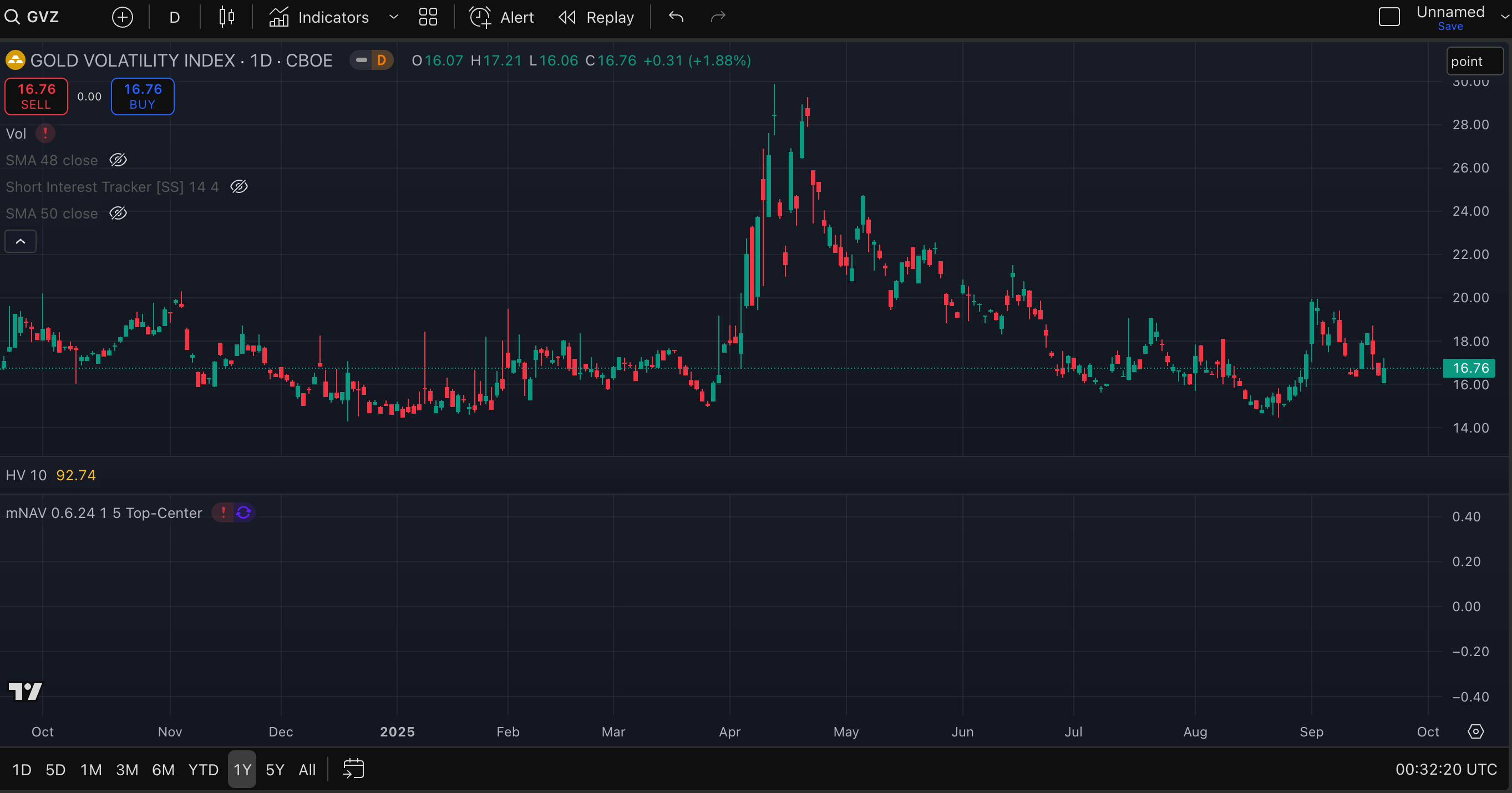Open go-to-date calendar icon
1512x793 pixels.
coord(353,769)
